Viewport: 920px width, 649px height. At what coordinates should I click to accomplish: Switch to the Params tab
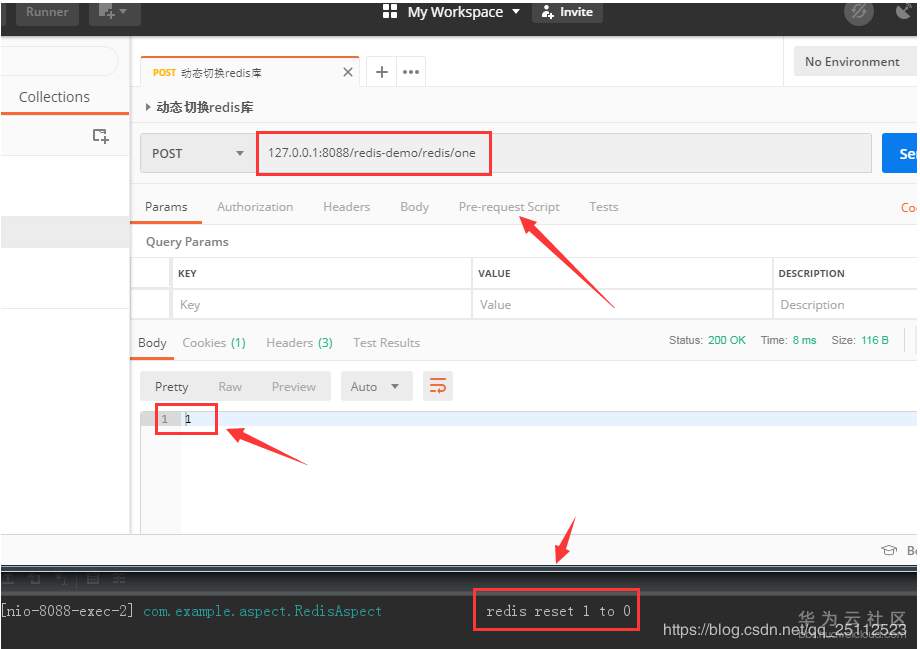coord(166,207)
